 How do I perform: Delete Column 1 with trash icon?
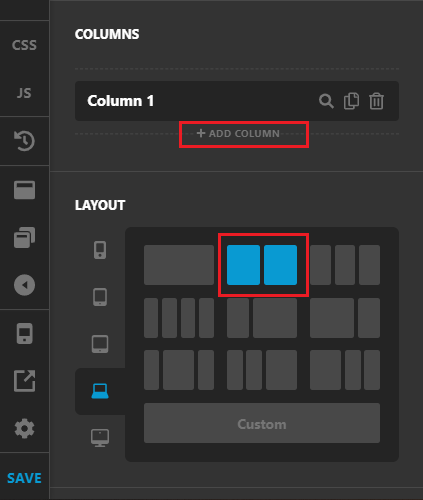pos(376,101)
